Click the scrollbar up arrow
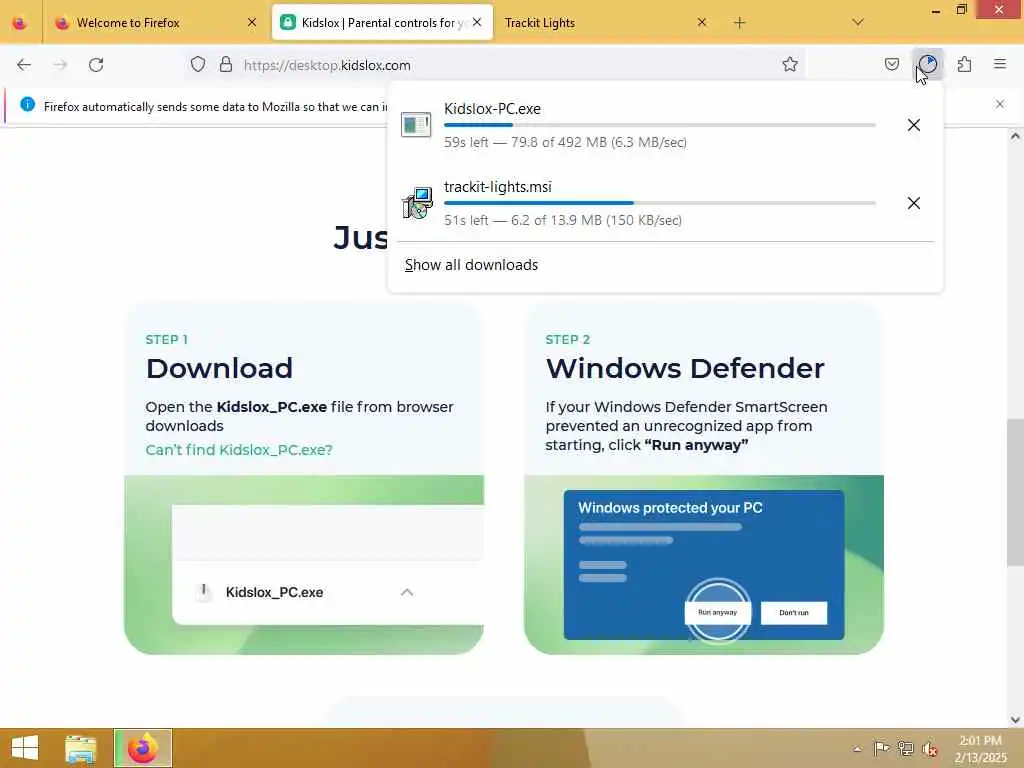This screenshot has height=768, width=1024. click(1015, 136)
